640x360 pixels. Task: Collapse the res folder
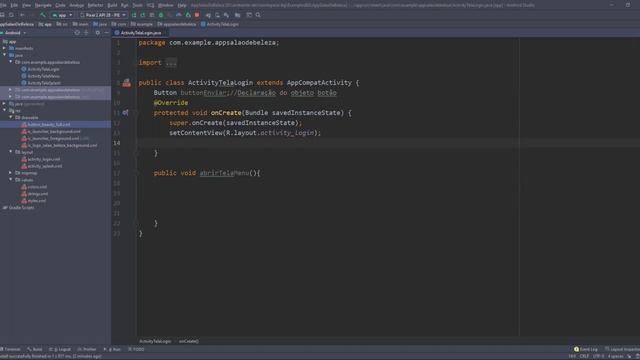[4, 111]
